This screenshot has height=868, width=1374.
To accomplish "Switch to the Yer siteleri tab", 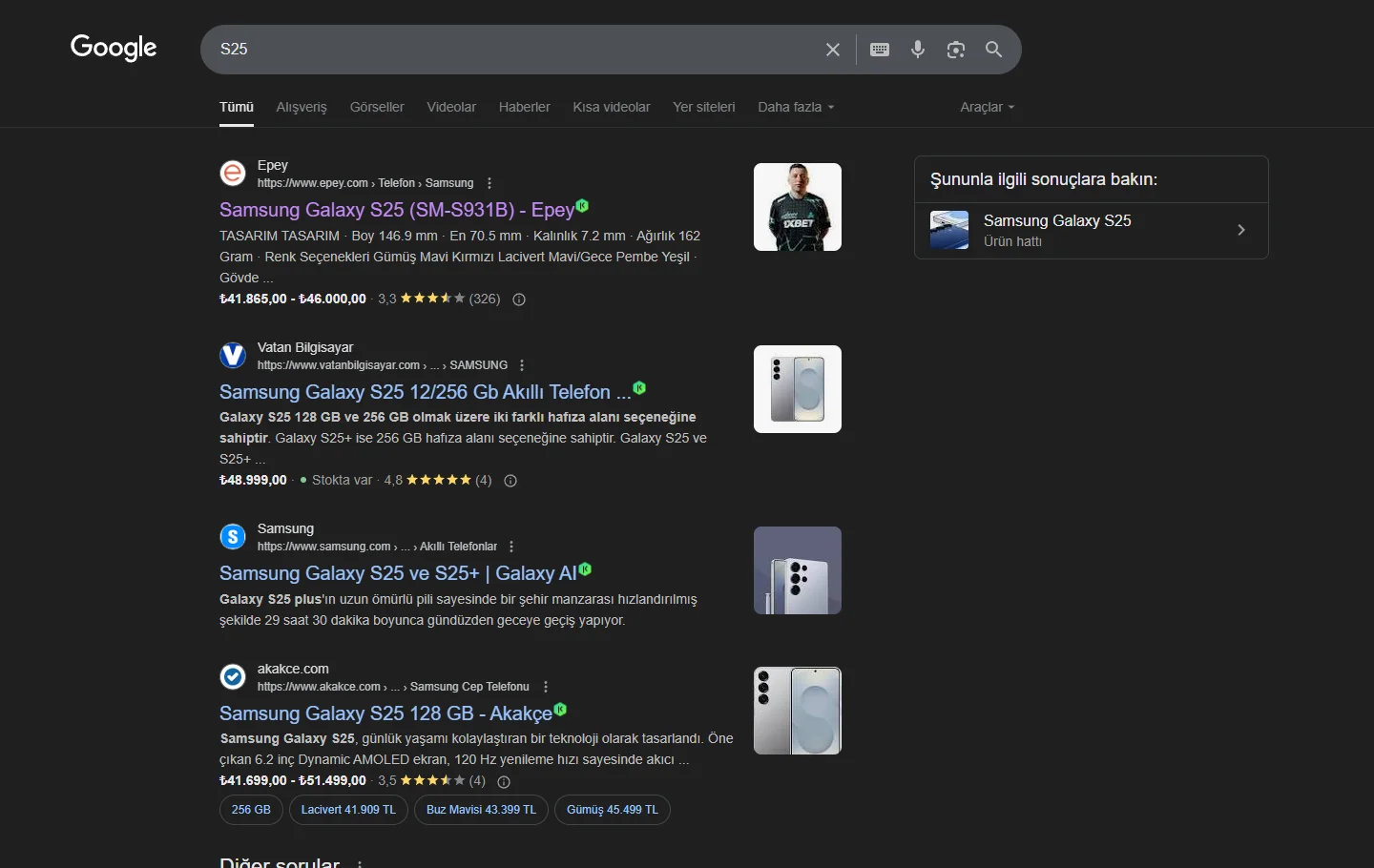I will (704, 107).
